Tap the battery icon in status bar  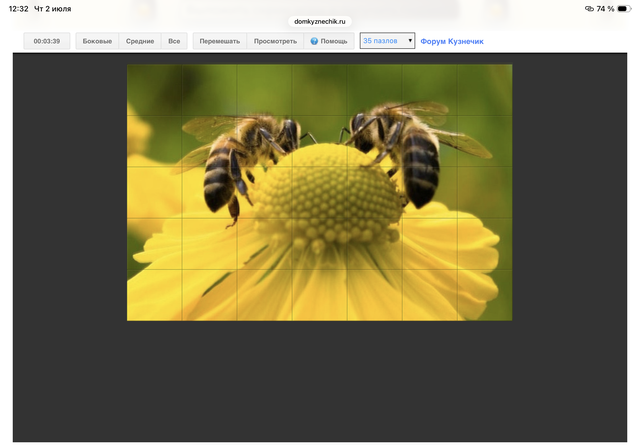(624, 9)
